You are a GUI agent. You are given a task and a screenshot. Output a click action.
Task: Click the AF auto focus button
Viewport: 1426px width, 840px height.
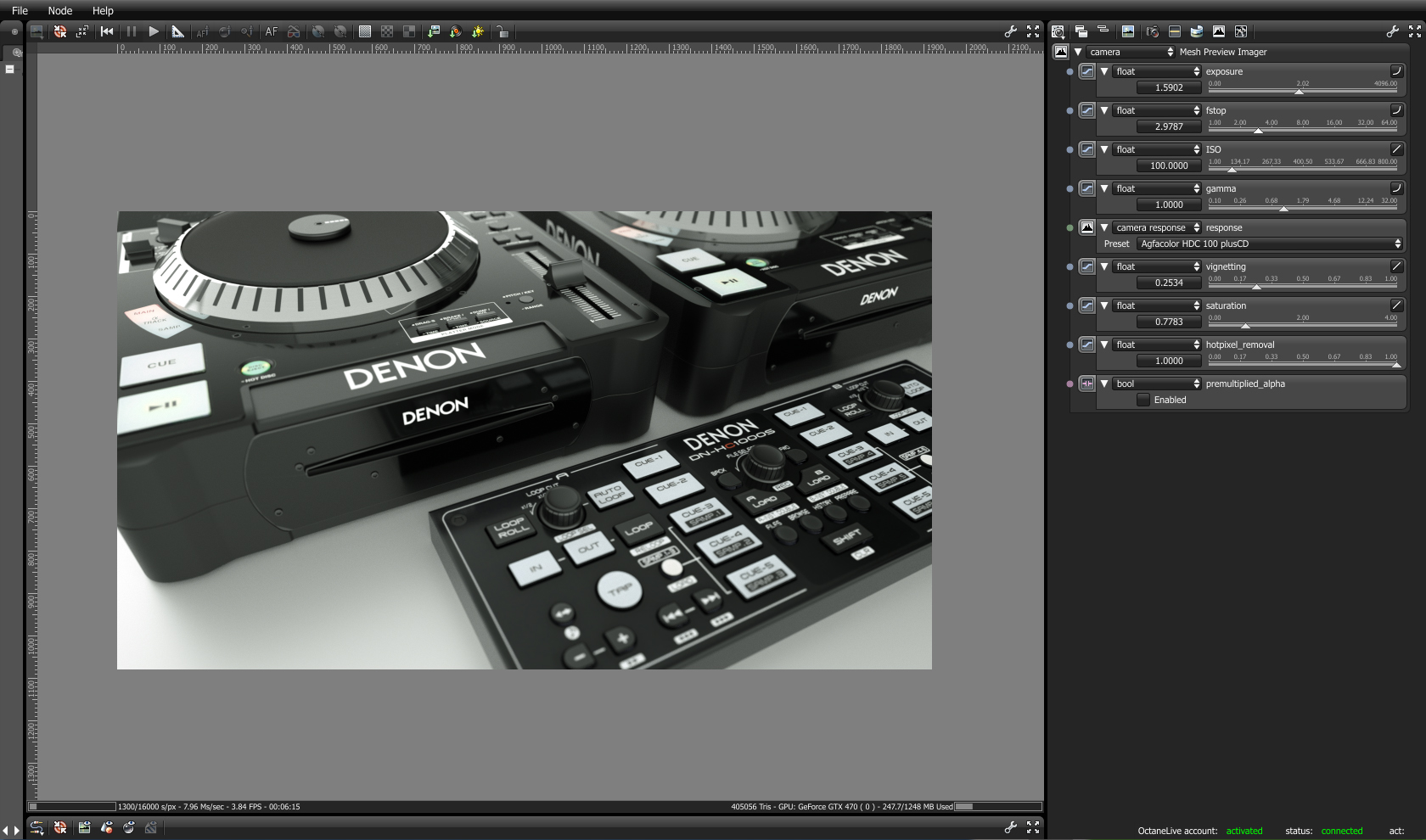(x=272, y=31)
